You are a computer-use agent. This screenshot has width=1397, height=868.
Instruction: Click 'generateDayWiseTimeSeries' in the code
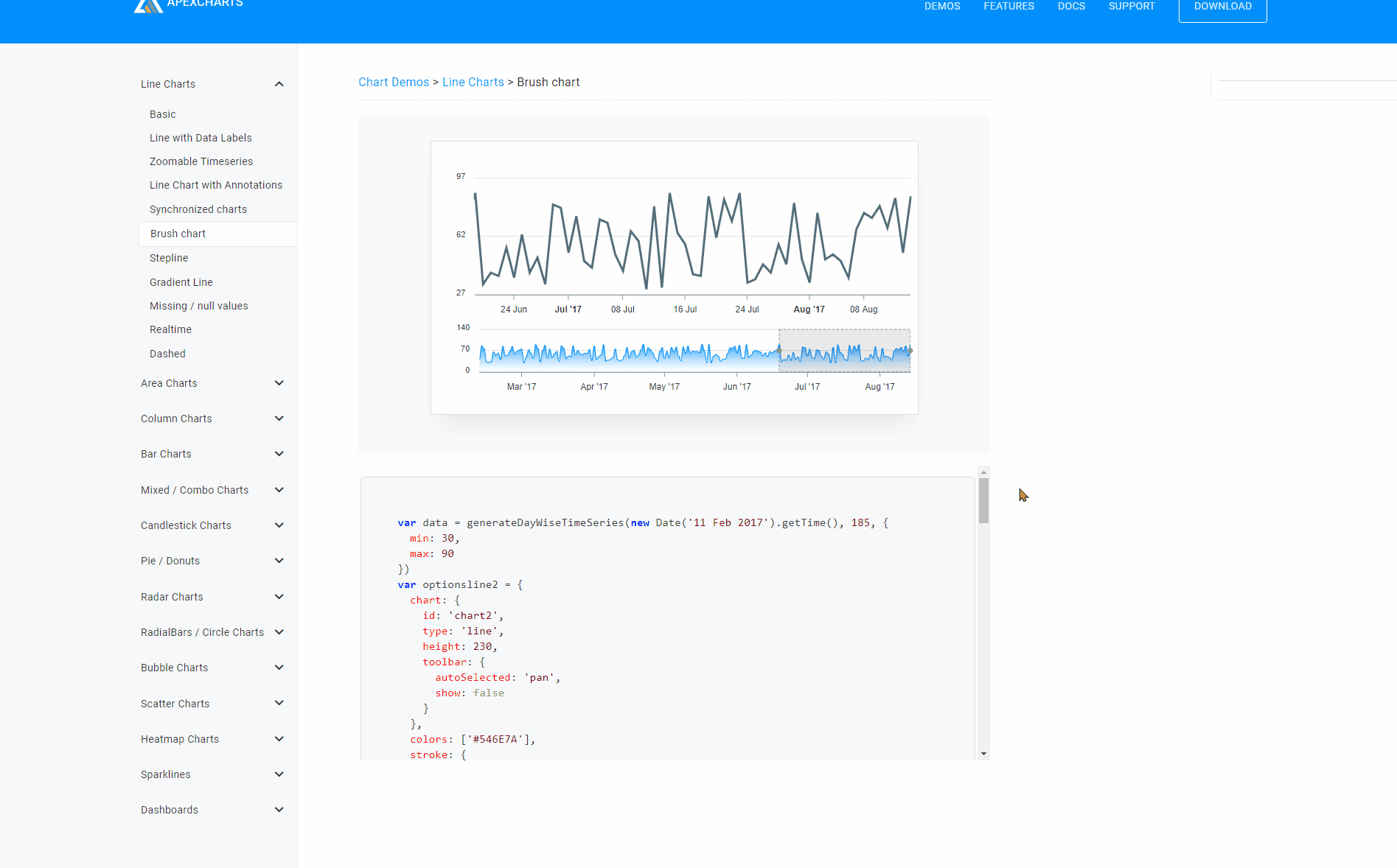click(545, 523)
